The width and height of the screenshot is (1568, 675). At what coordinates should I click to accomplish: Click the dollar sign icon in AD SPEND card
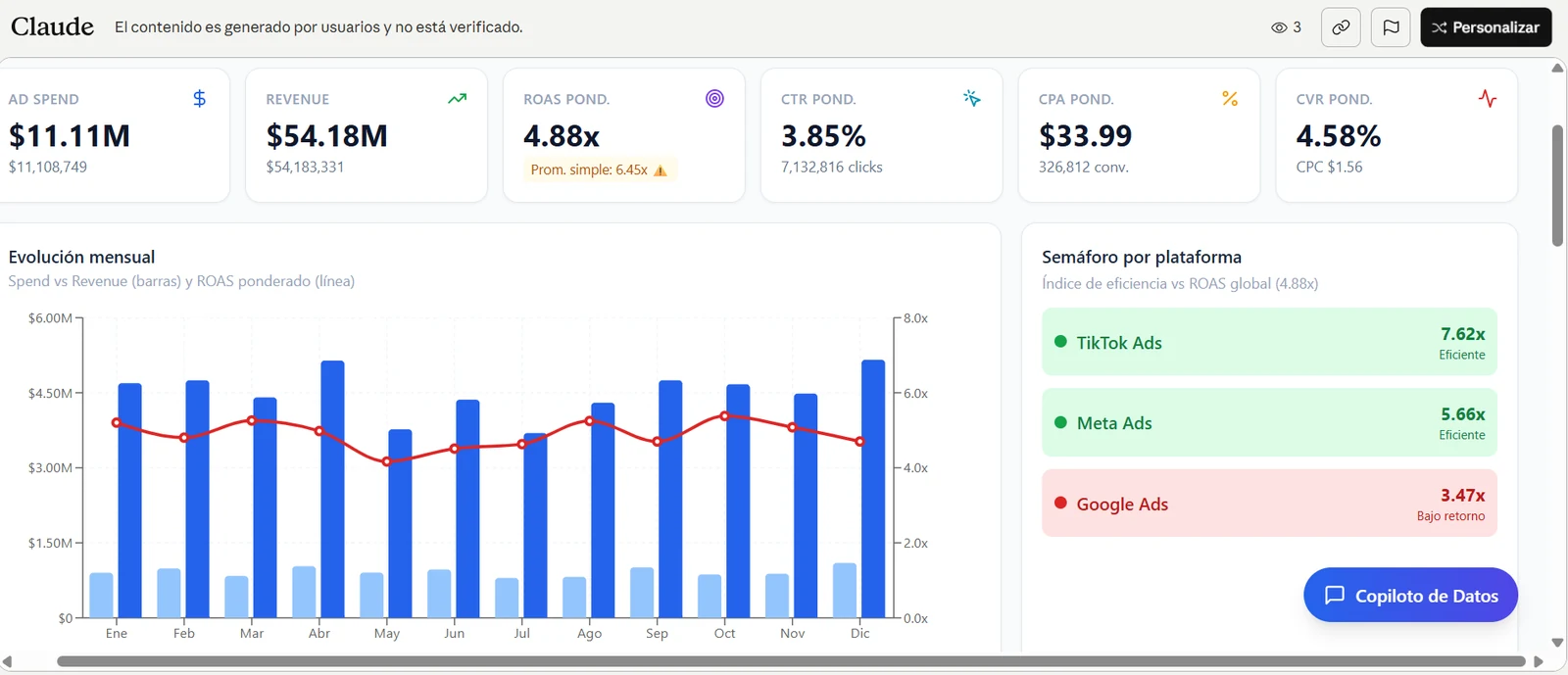click(200, 99)
